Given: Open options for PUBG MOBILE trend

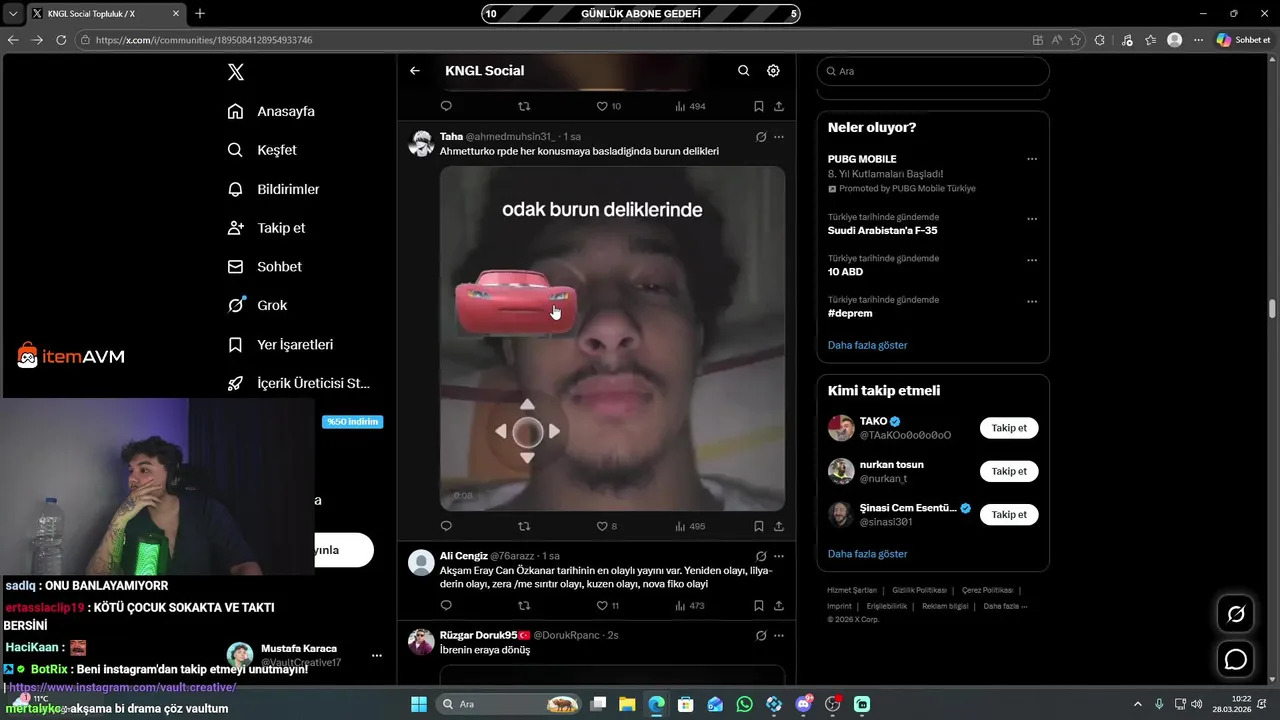Looking at the screenshot, I should (x=1032, y=159).
